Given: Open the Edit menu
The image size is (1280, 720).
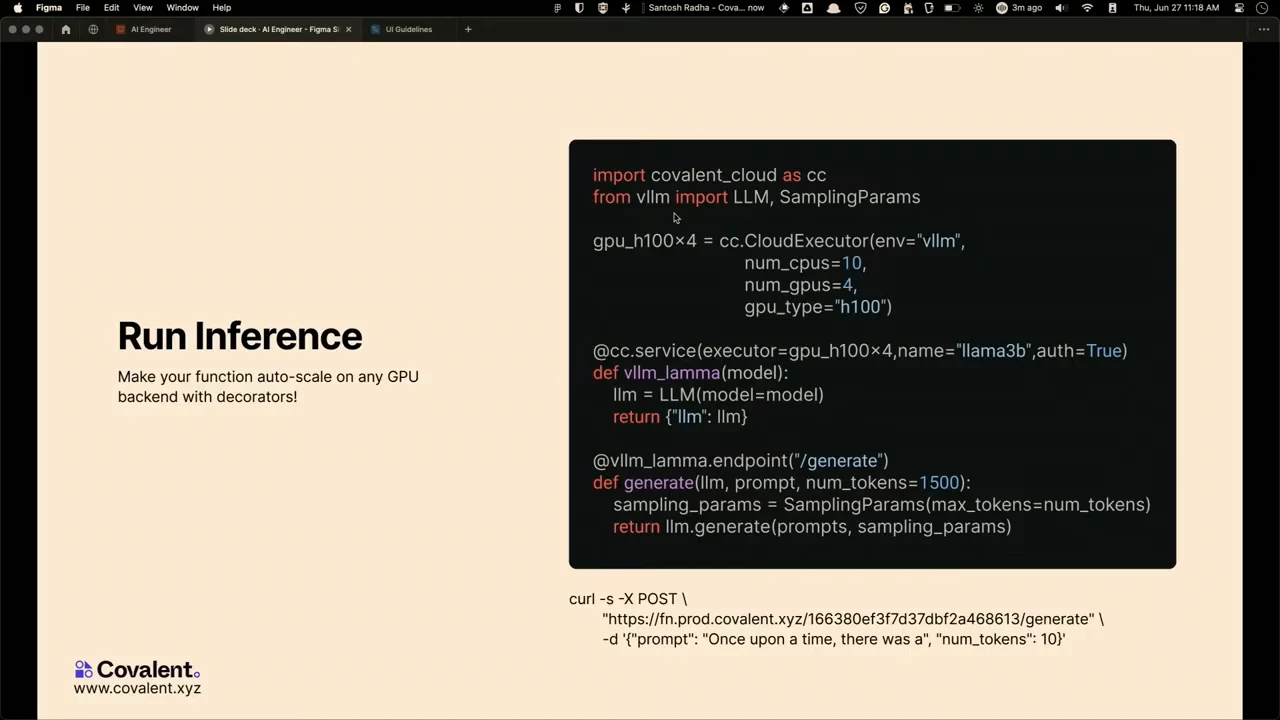Looking at the screenshot, I should 112,8.
